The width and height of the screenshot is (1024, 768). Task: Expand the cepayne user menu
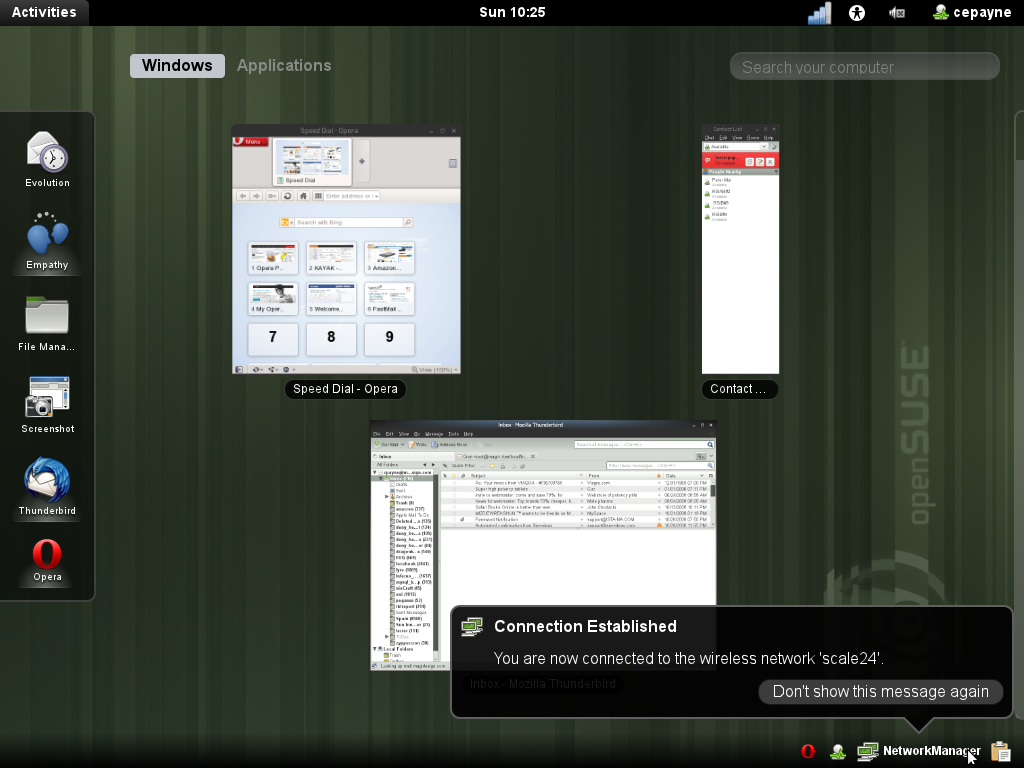pos(968,13)
